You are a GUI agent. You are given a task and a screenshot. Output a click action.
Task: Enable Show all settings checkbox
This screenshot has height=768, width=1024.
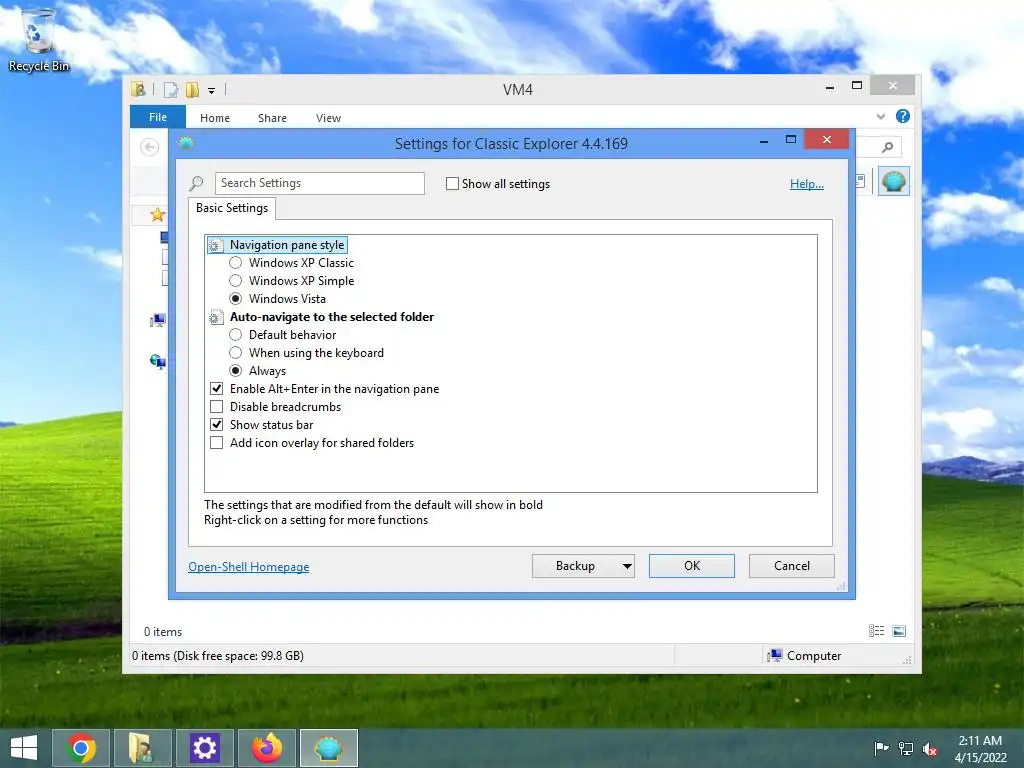[452, 184]
